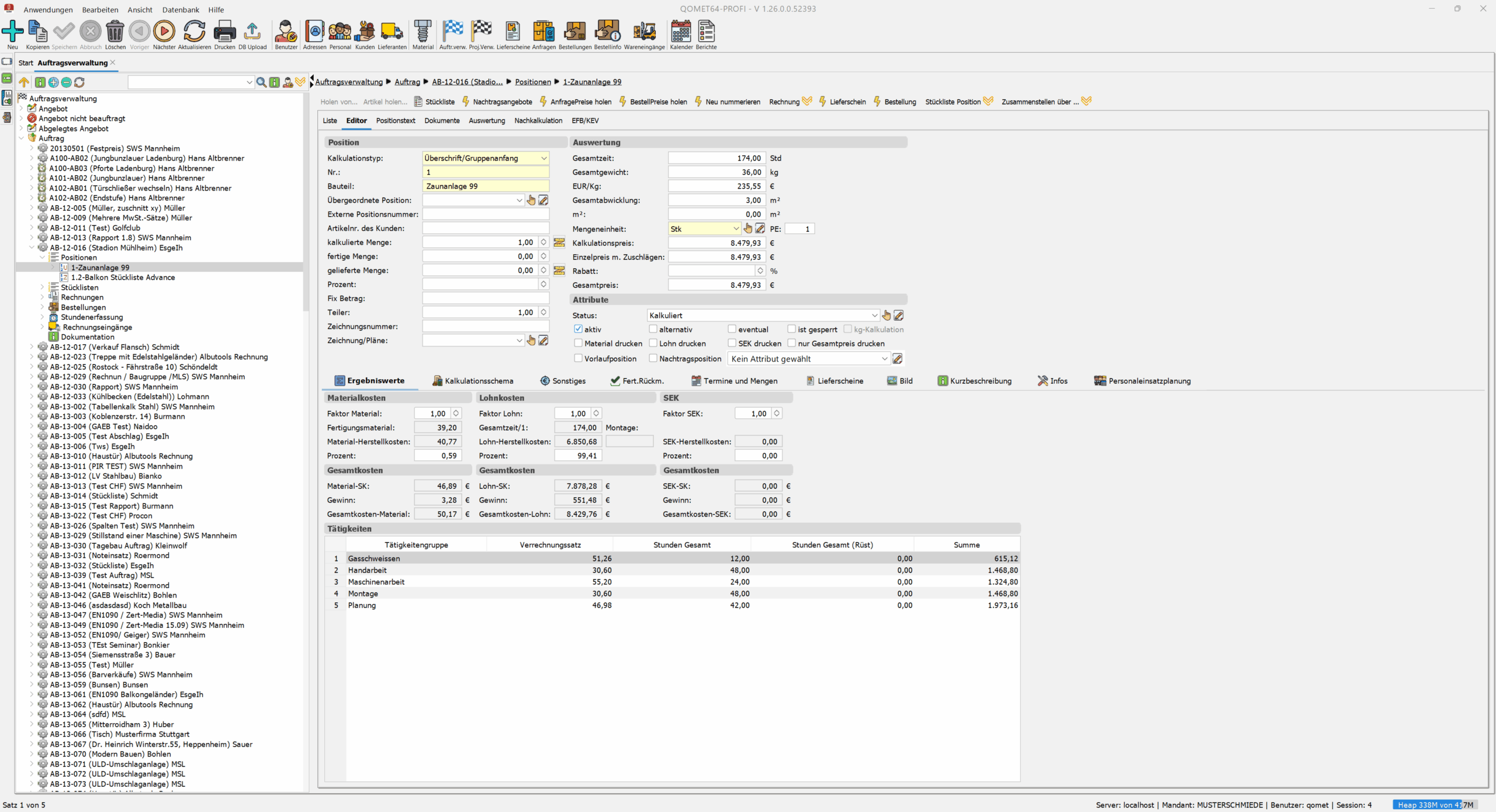The image size is (1496, 812).
Task: Click the Aktualisieren refresh icon
Action: [x=194, y=32]
